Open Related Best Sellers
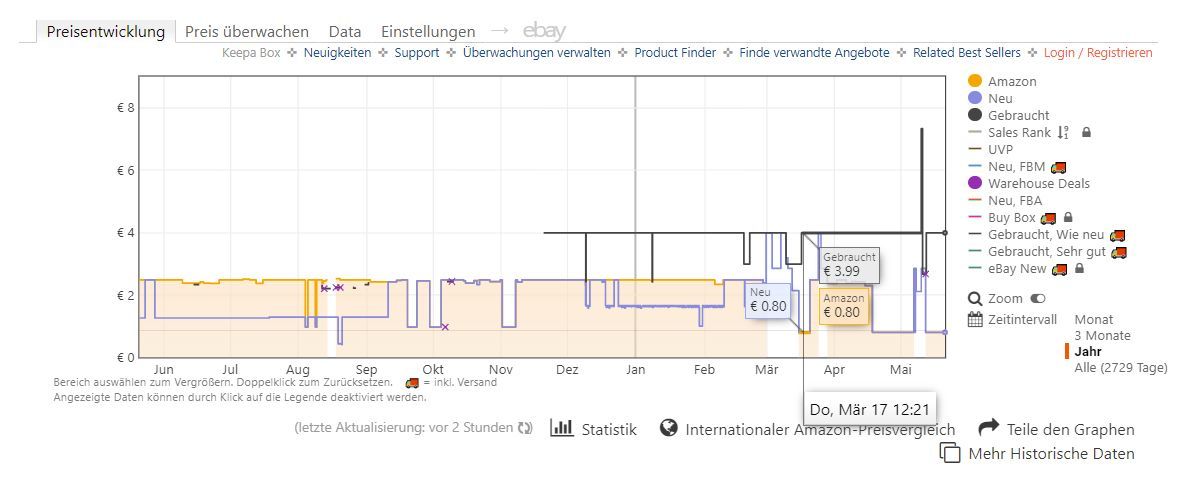The width and height of the screenshot is (1180, 478). [967, 53]
